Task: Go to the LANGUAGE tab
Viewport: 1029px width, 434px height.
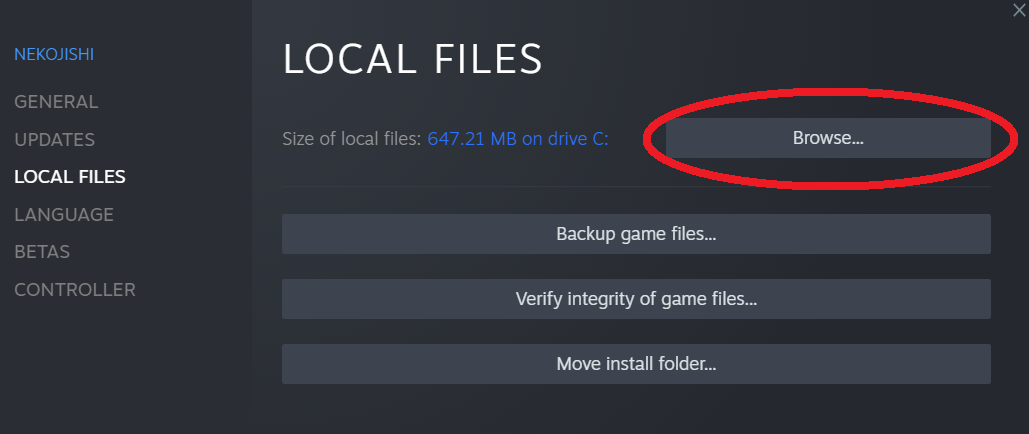Action: pyautogui.click(x=63, y=215)
